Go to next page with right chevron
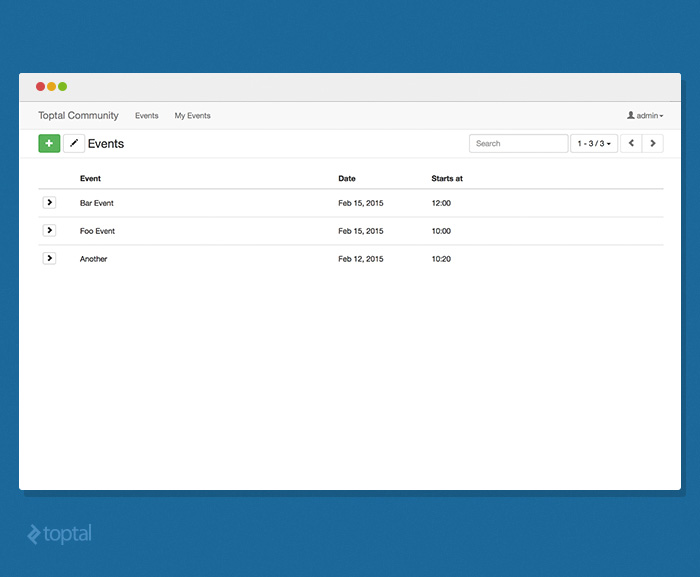700x577 pixels. [x=653, y=143]
